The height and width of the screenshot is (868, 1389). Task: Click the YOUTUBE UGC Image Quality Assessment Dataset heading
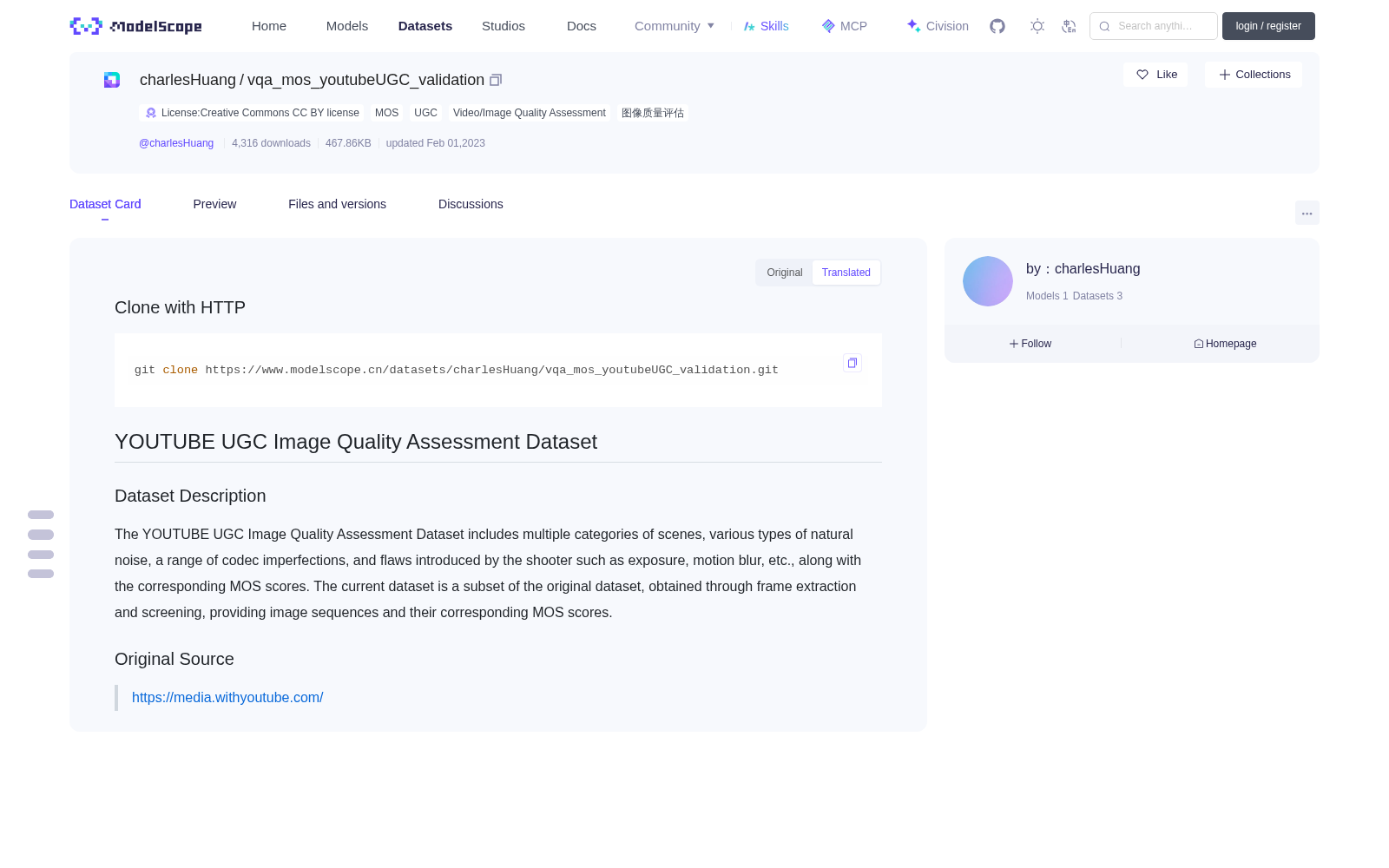pyautogui.click(x=356, y=442)
